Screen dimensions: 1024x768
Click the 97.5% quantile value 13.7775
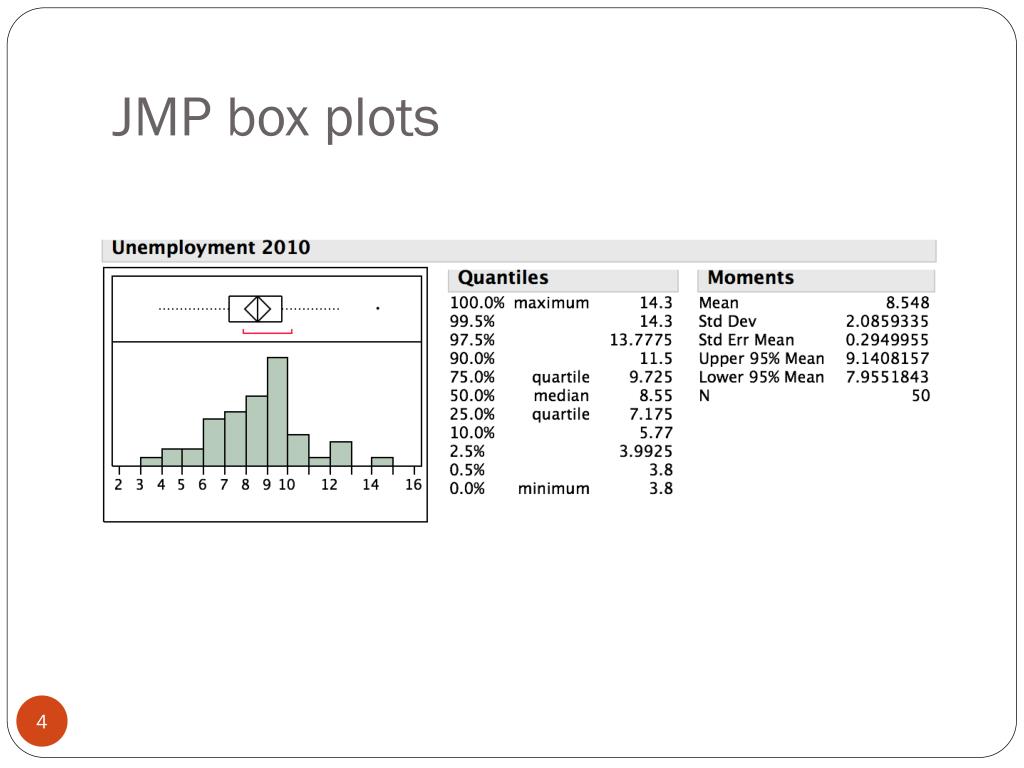(641, 340)
